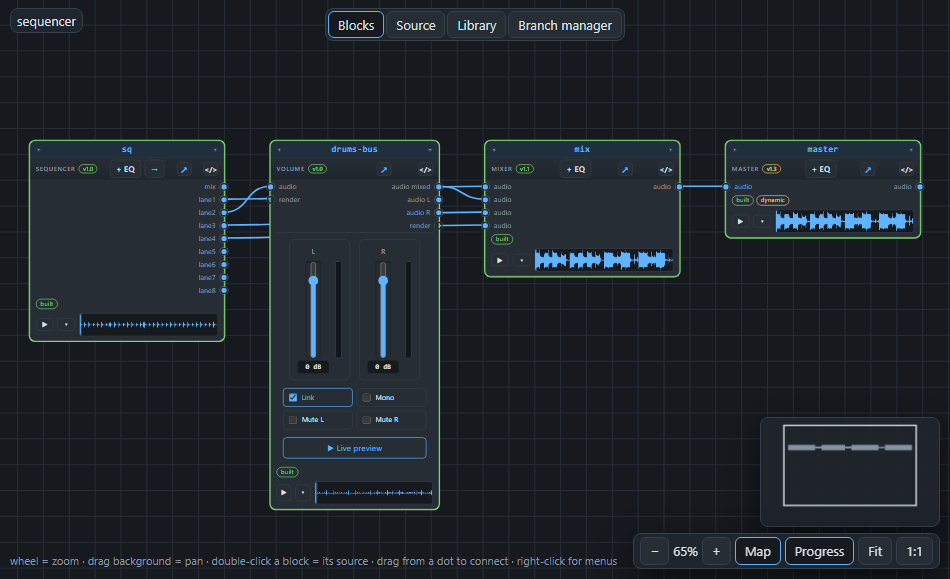The image size is (950, 579).
Task: Zoom out with the minus button
Action: point(654,551)
